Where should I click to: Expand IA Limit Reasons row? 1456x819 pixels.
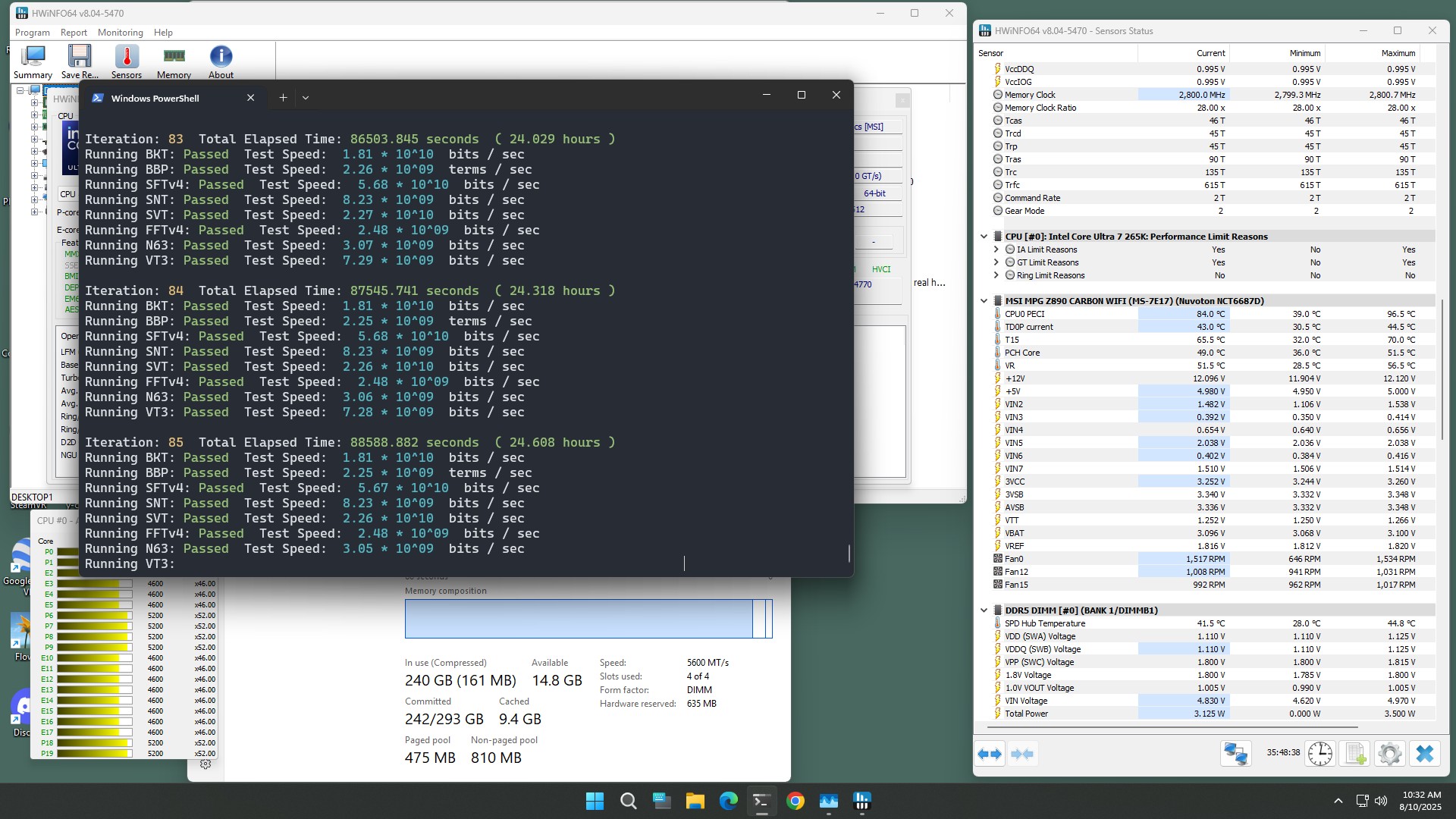point(996,249)
